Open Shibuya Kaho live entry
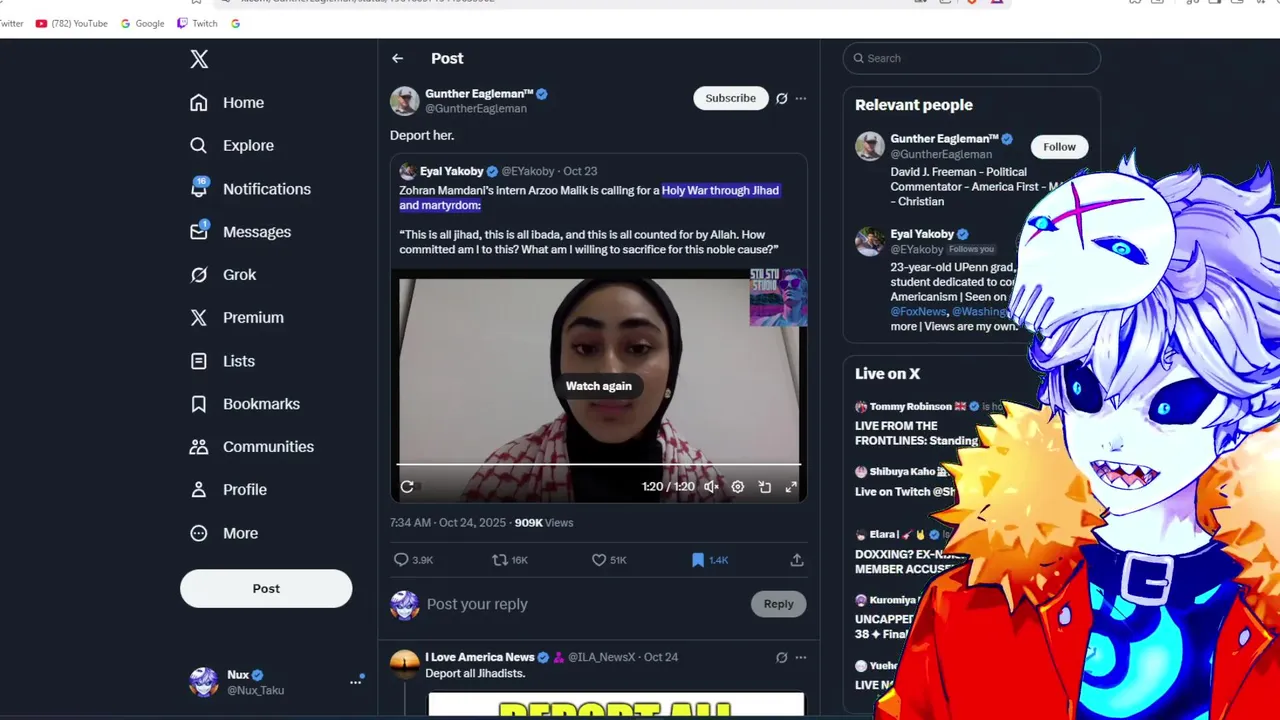 [905, 481]
